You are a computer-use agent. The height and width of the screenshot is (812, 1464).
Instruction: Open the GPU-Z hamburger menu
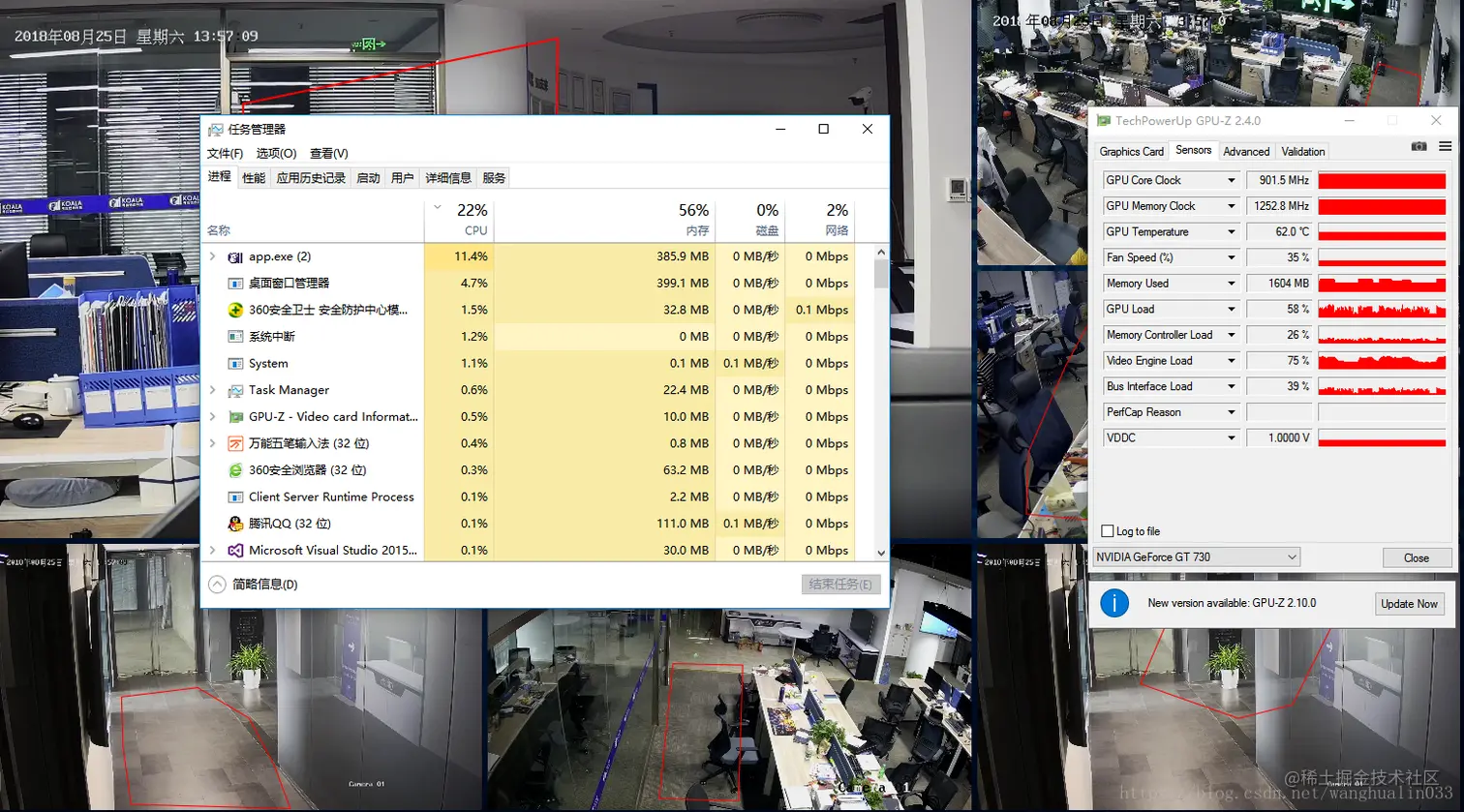1445,146
